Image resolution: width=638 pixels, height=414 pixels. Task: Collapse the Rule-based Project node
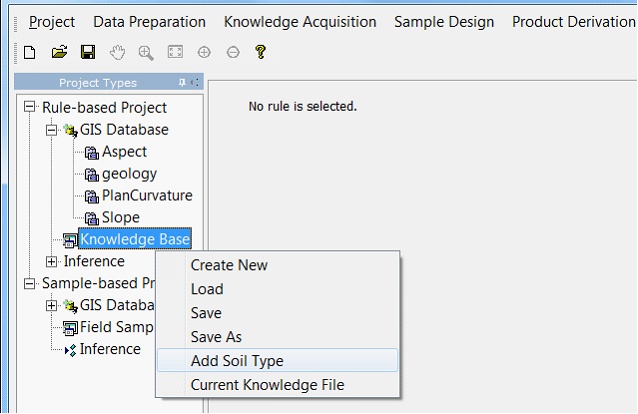click(29, 107)
